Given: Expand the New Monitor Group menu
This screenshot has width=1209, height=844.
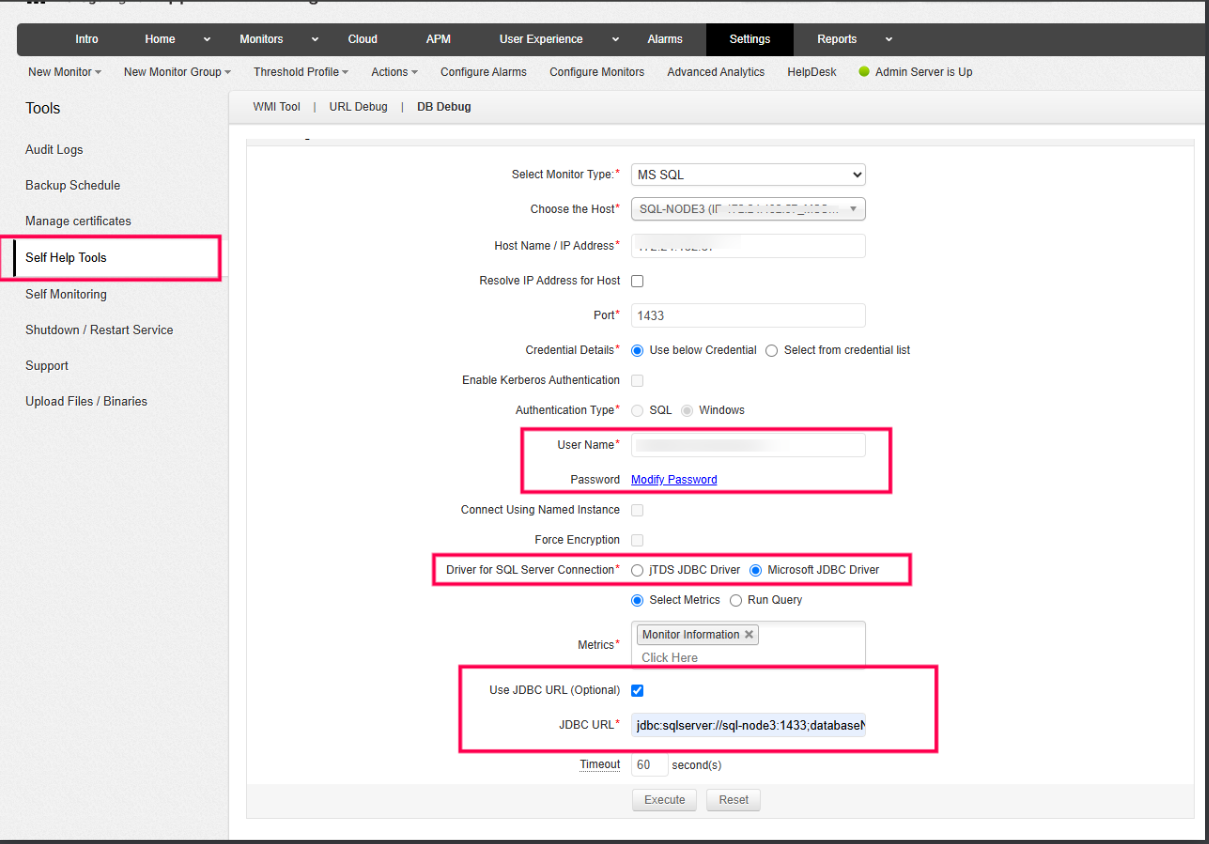Looking at the screenshot, I should coord(177,72).
